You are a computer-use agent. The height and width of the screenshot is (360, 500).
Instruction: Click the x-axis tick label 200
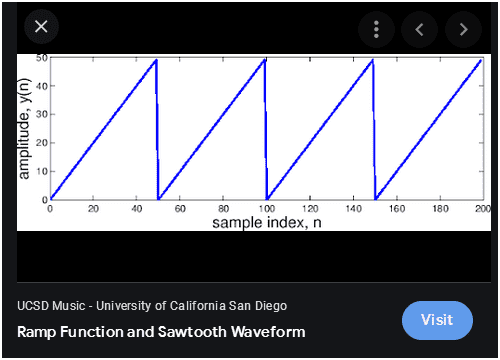pos(483,209)
